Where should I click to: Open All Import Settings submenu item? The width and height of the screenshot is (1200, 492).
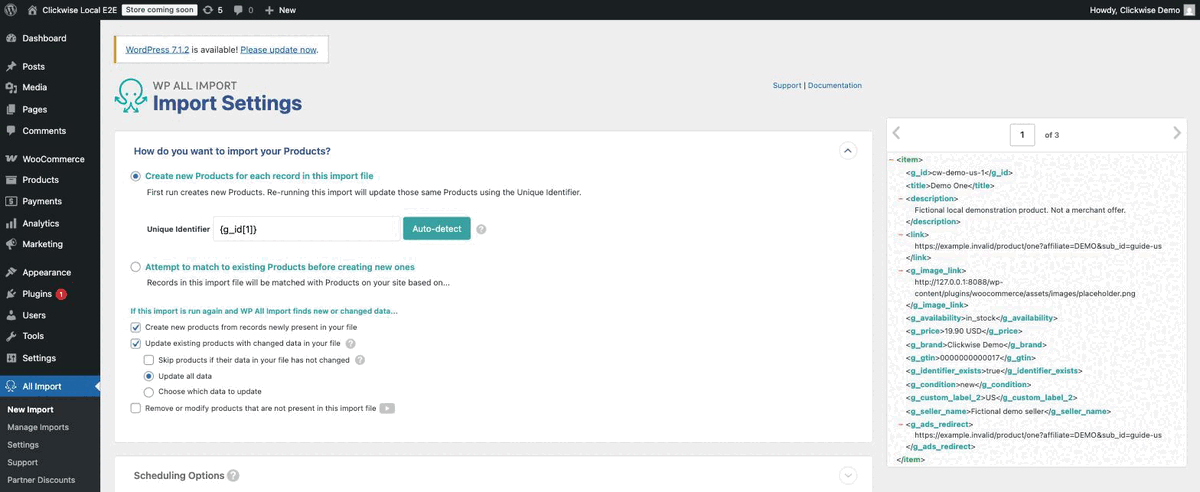(x=23, y=445)
